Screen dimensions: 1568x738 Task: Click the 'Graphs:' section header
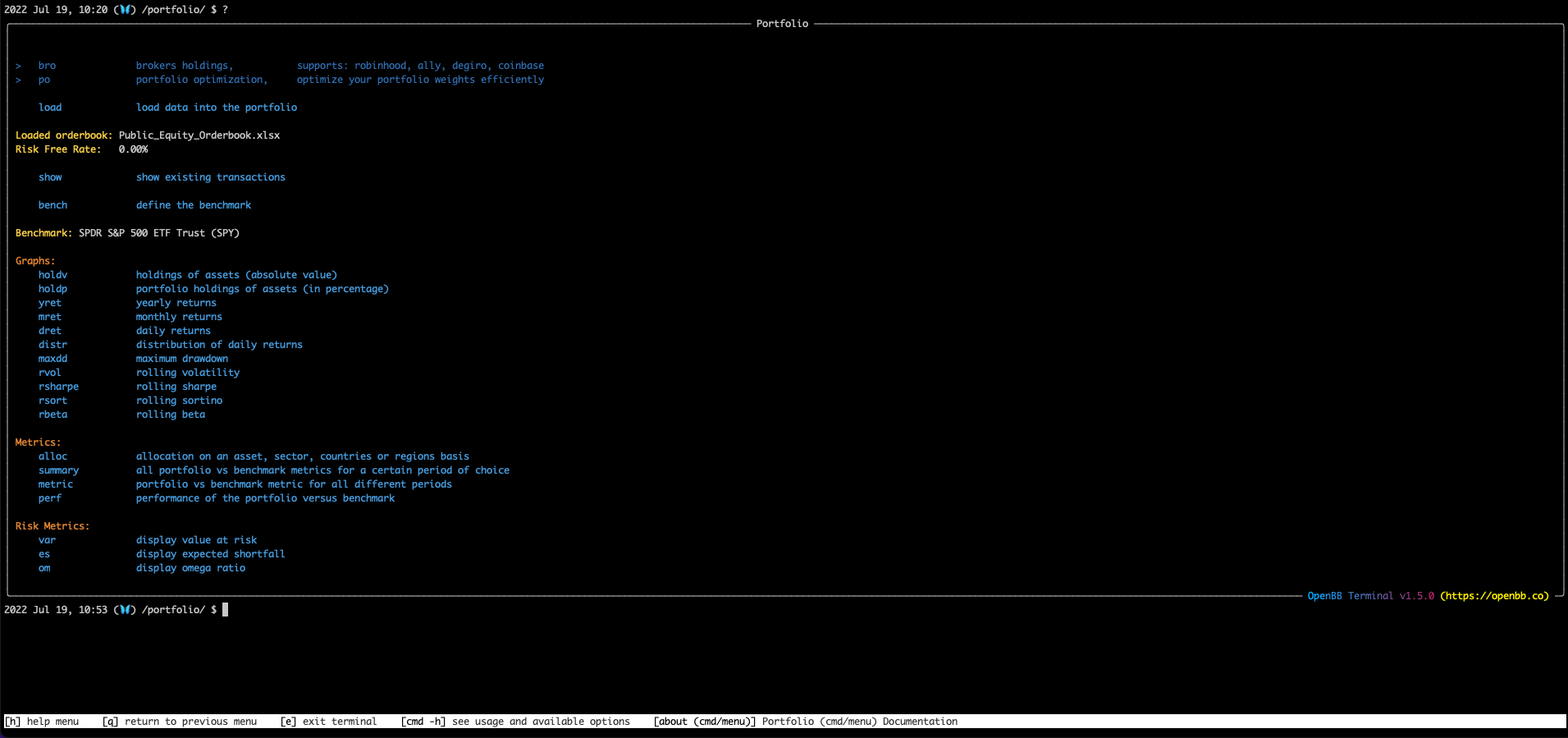pos(35,261)
